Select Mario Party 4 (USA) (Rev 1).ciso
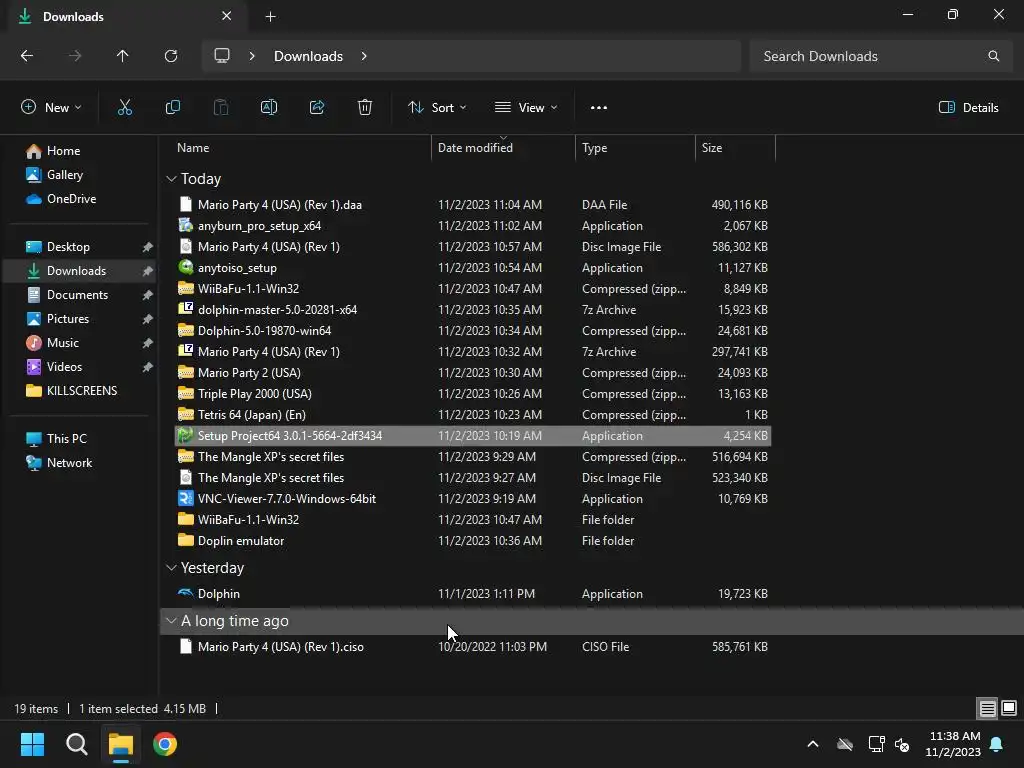Viewport: 1024px width, 768px height. coord(473,647)
